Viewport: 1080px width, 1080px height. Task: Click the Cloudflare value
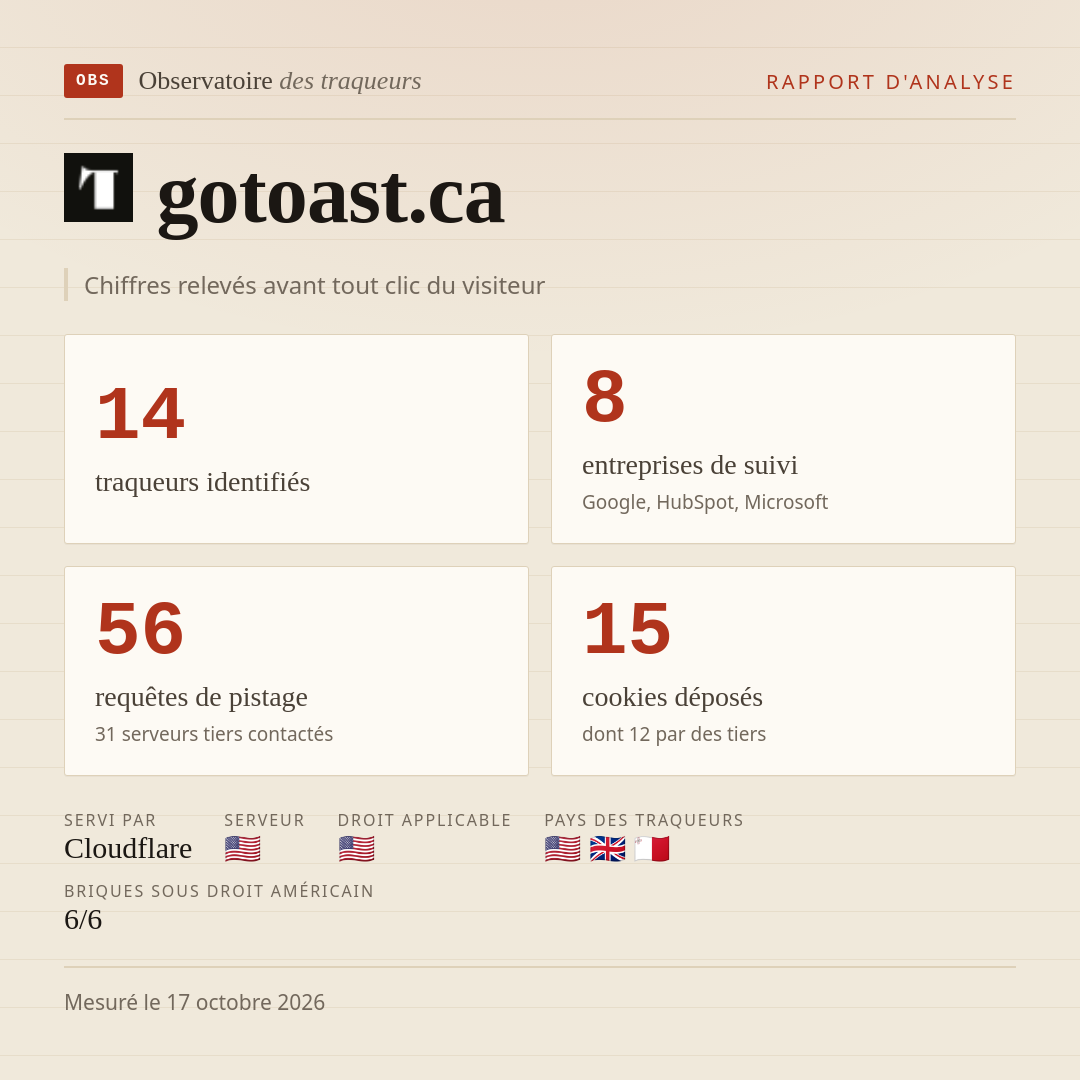(128, 849)
